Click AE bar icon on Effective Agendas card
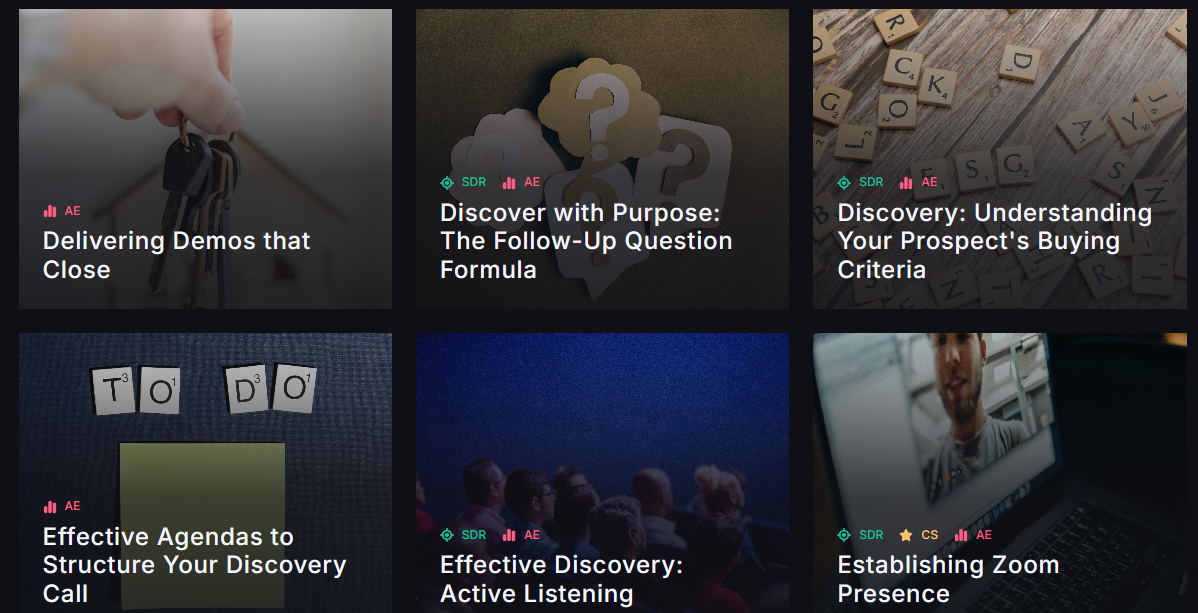Image resolution: width=1198 pixels, height=613 pixels. coord(50,506)
